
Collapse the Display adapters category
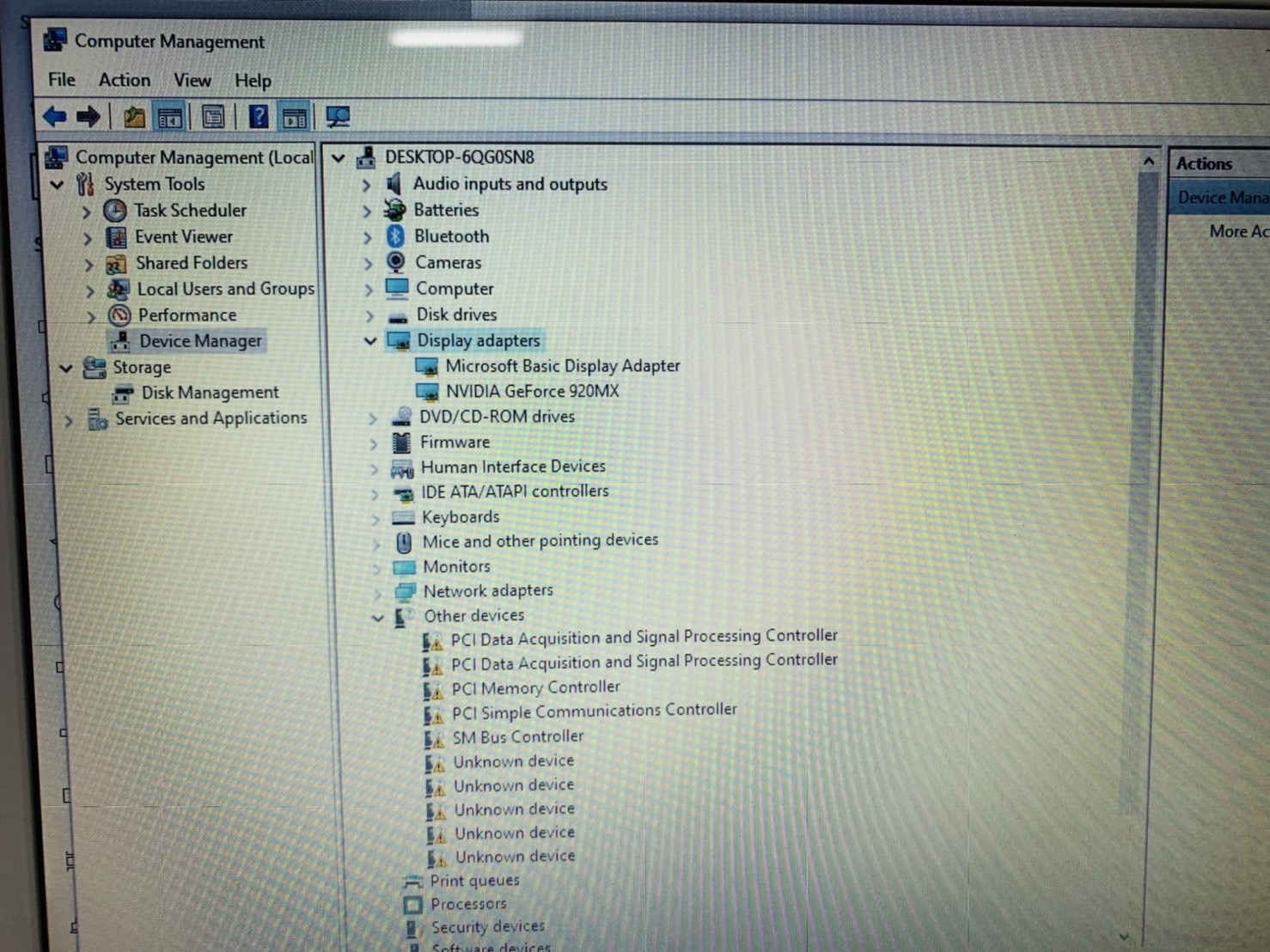tap(370, 341)
